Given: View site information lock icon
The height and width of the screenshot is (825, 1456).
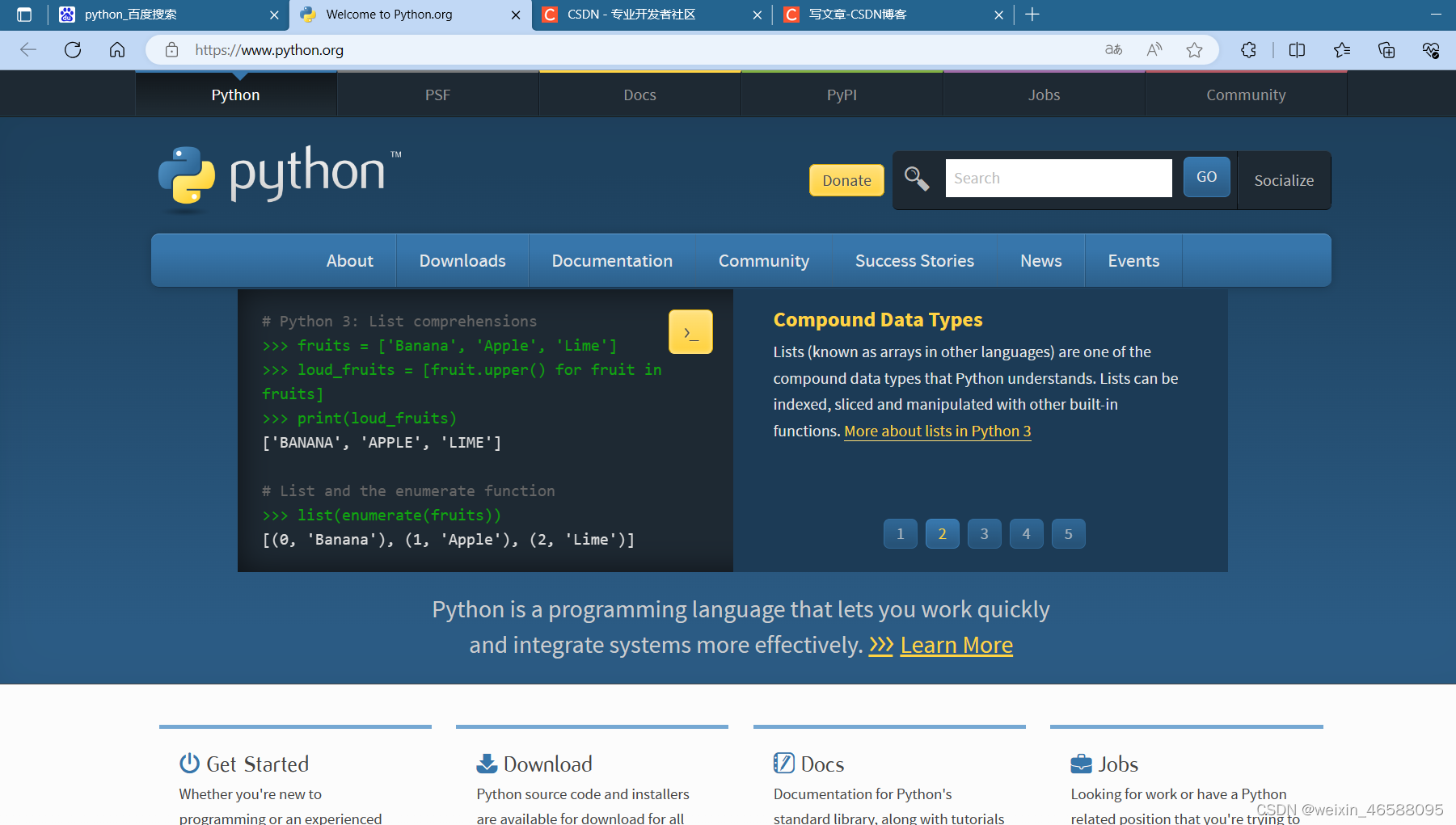Looking at the screenshot, I should tap(171, 50).
